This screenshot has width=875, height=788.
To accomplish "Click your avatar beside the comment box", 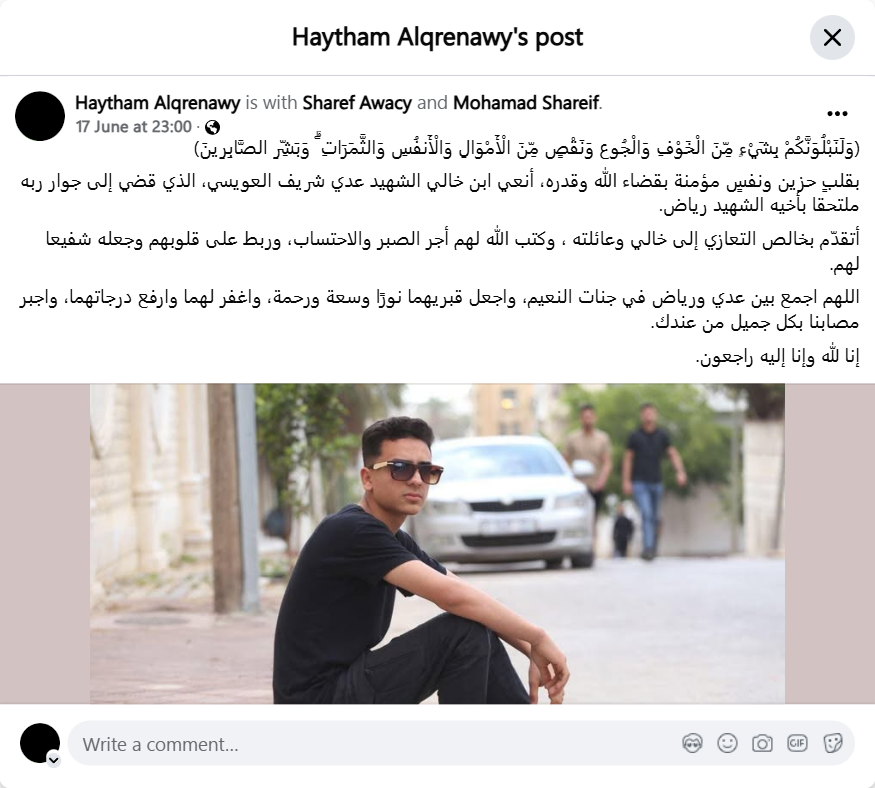I will [x=40, y=743].
